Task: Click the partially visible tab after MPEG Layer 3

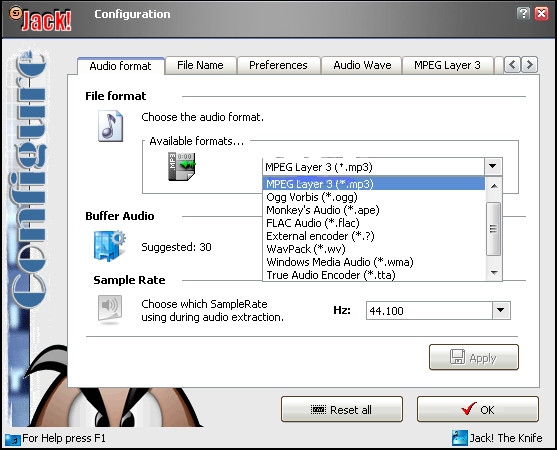Action: tap(499, 65)
